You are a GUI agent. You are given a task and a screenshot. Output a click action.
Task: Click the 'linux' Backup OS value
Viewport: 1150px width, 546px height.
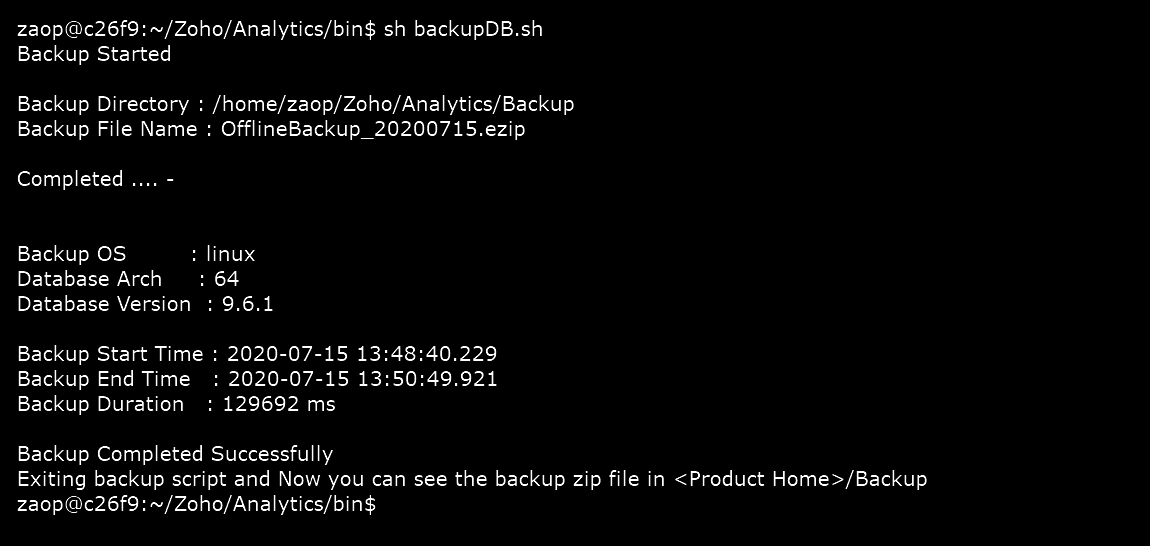coord(230,254)
